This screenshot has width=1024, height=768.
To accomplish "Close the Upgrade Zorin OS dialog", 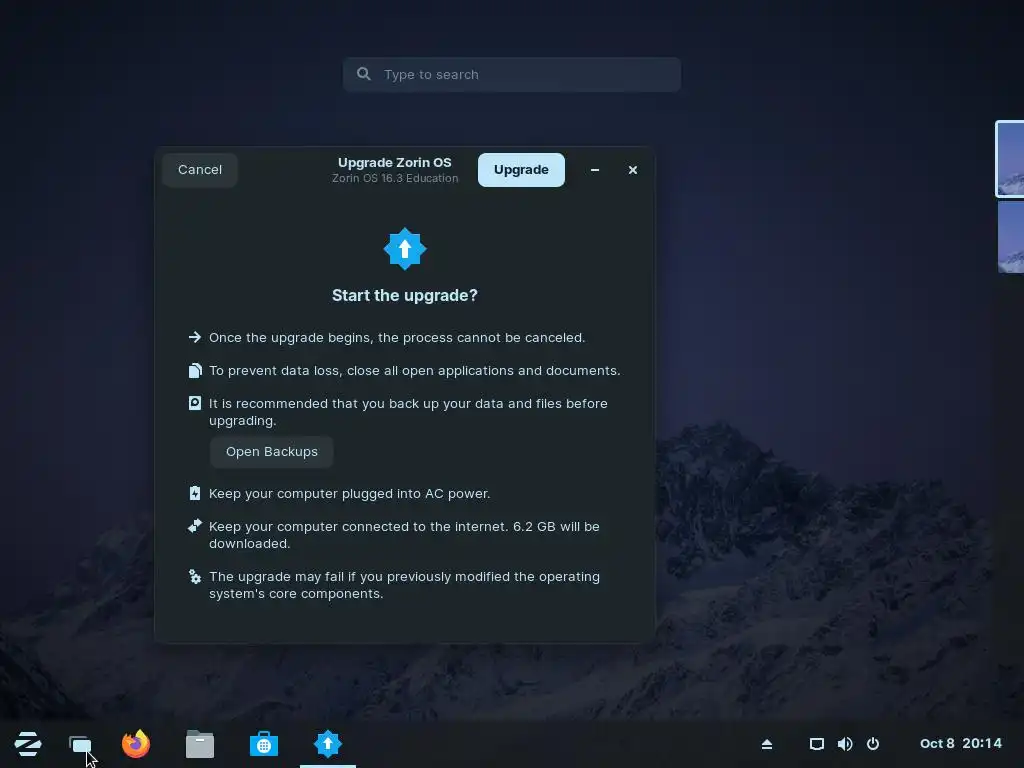I will tap(633, 170).
